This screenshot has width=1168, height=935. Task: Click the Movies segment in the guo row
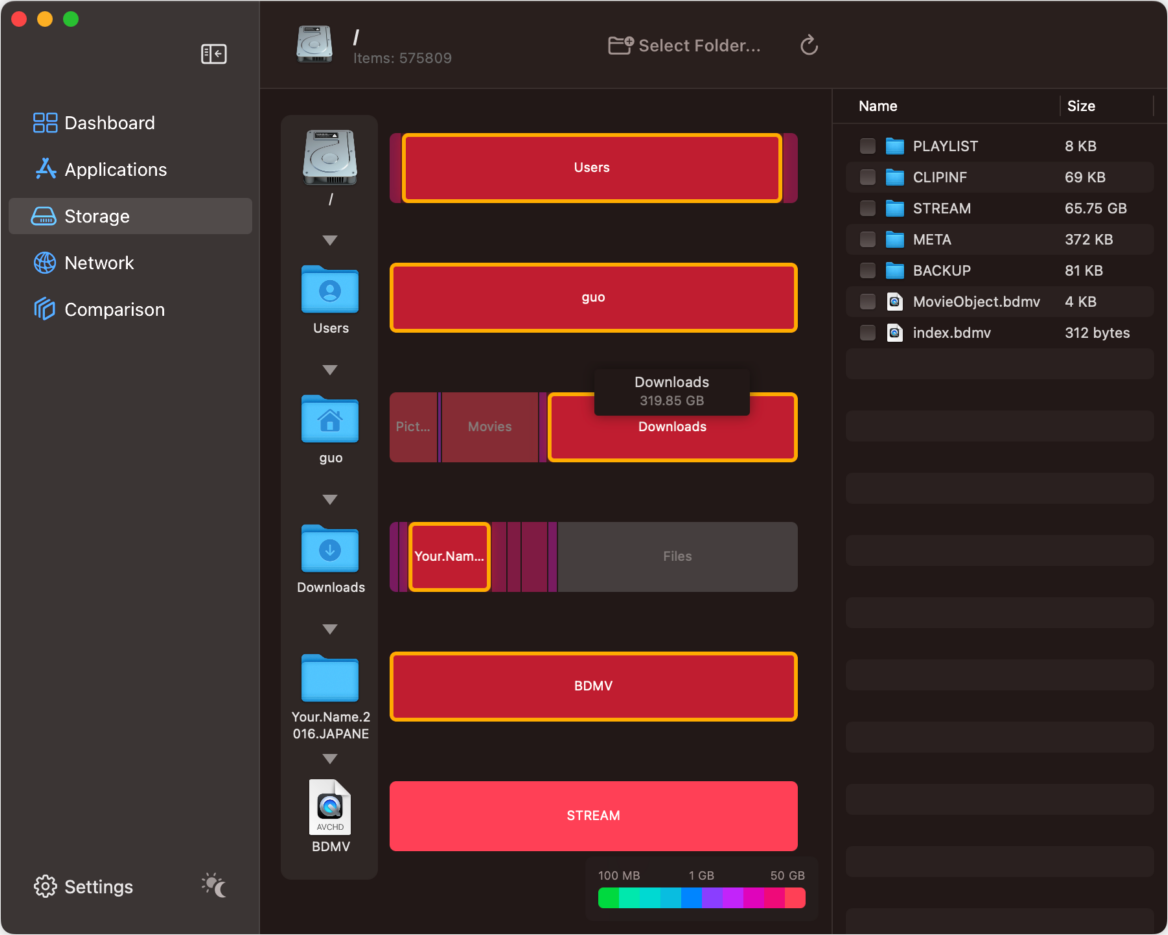coord(489,427)
